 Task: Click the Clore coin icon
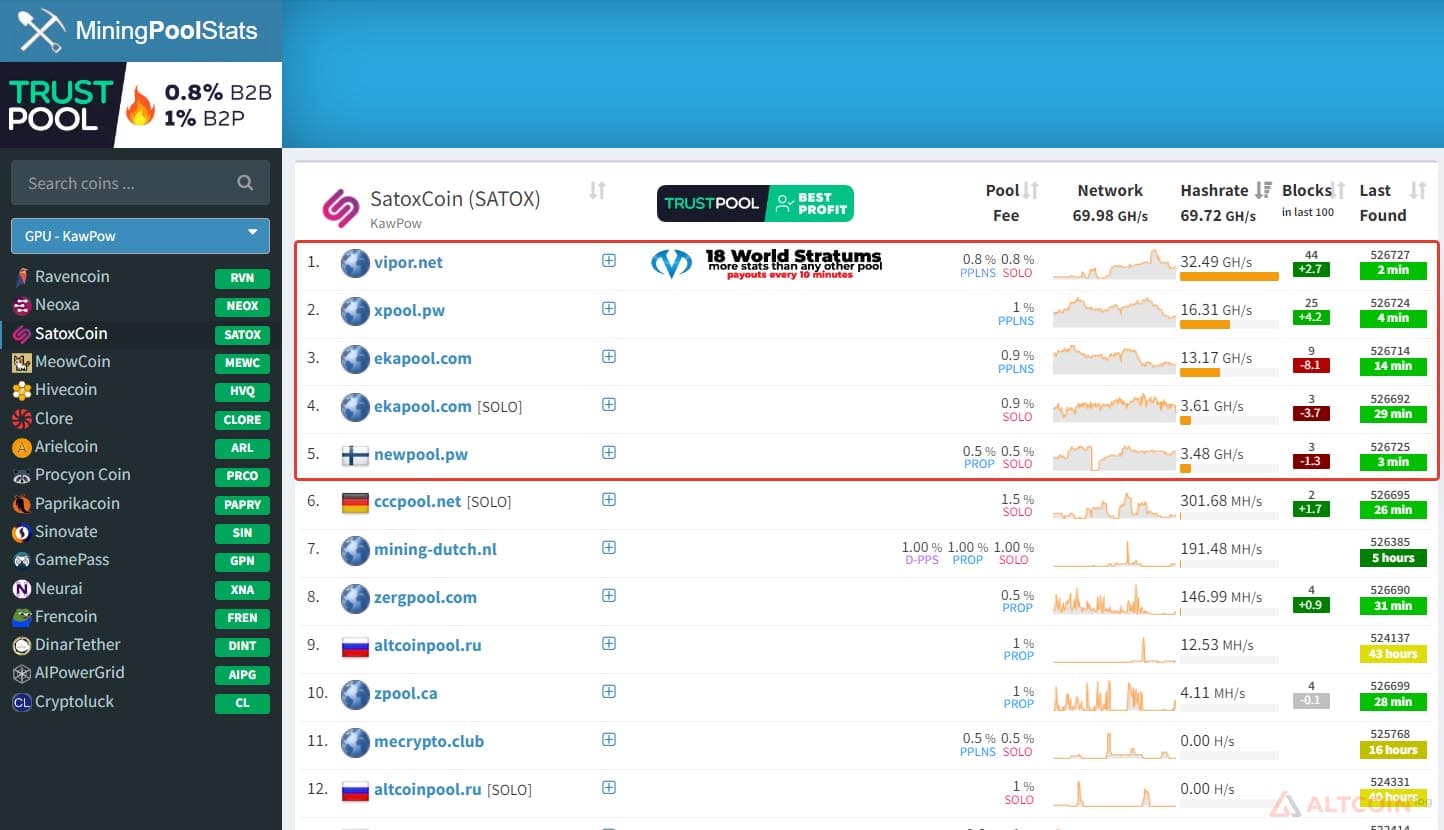pos(21,419)
